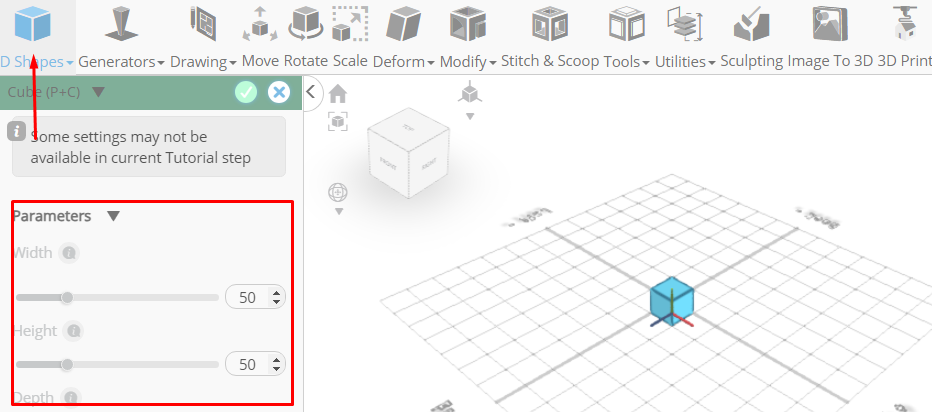
Task: Click the Deform tool icon
Action: tap(404, 25)
